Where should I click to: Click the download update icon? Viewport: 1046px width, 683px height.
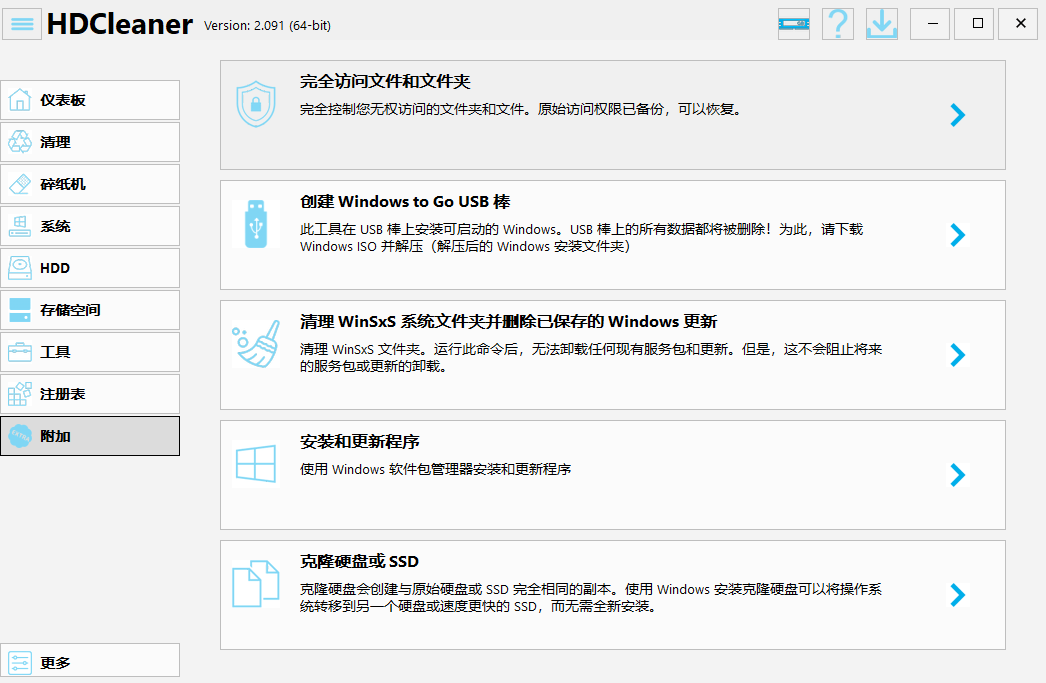[882, 24]
